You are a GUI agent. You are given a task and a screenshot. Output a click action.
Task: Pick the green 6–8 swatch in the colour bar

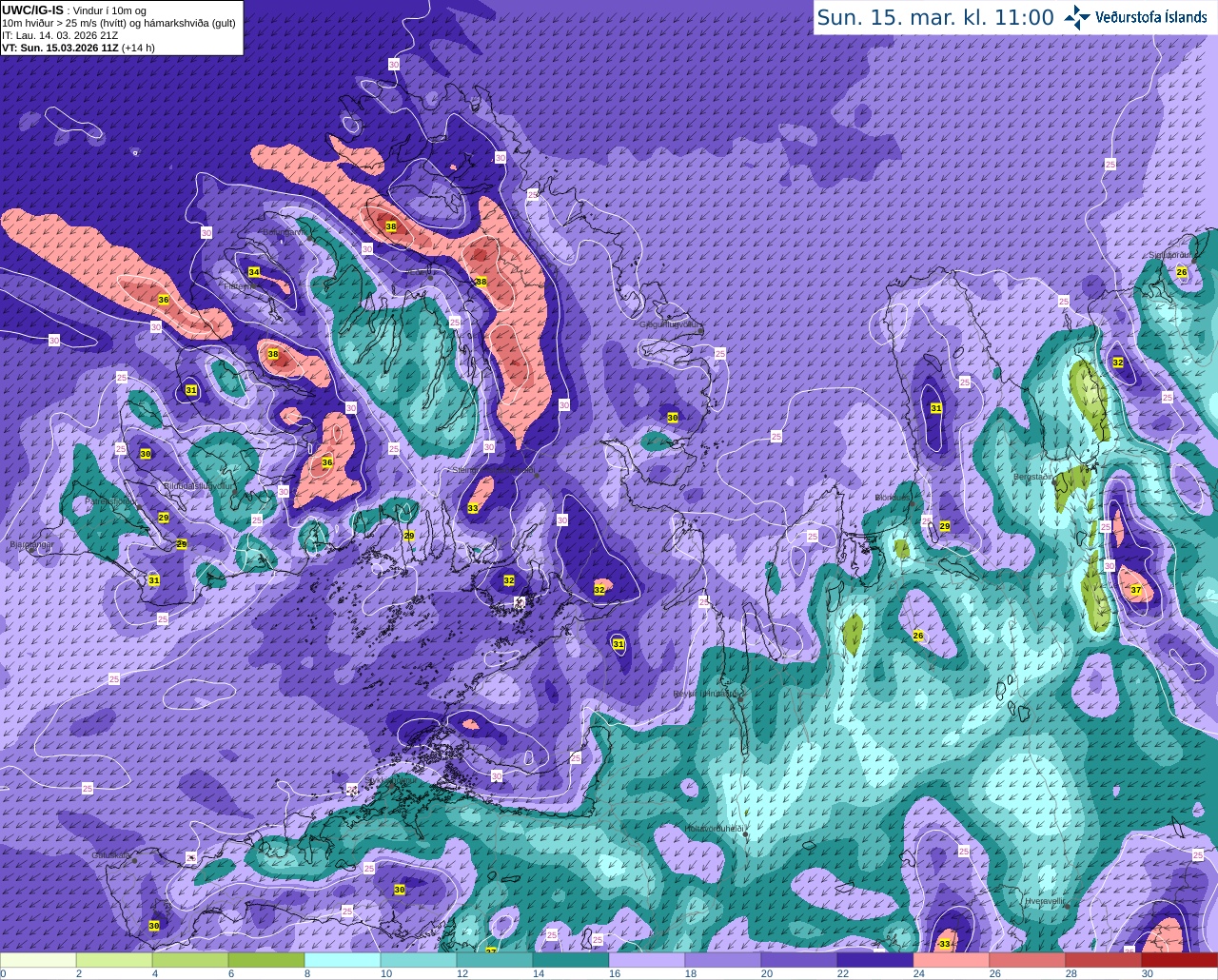pos(266,960)
